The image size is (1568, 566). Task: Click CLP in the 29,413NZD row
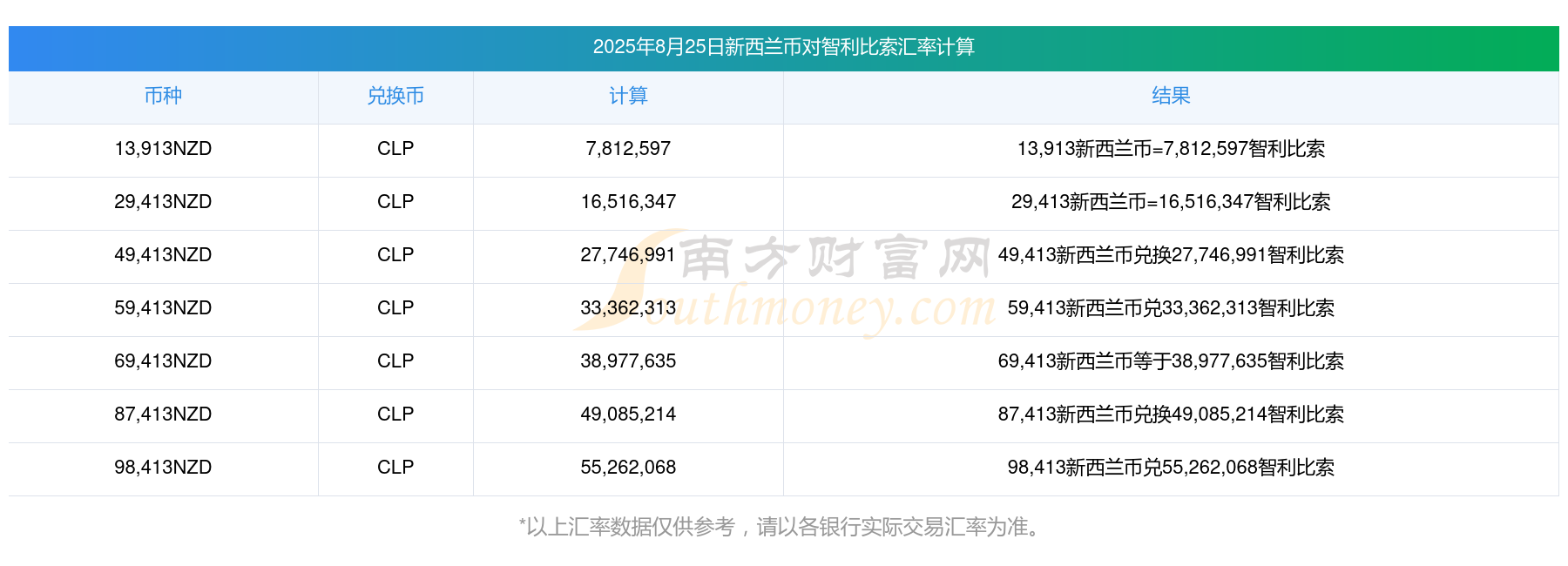click(395, 202)
